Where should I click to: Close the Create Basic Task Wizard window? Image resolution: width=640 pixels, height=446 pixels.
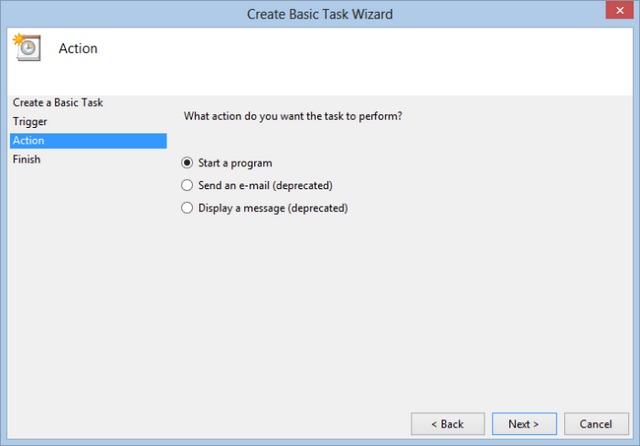coord(619,10)
